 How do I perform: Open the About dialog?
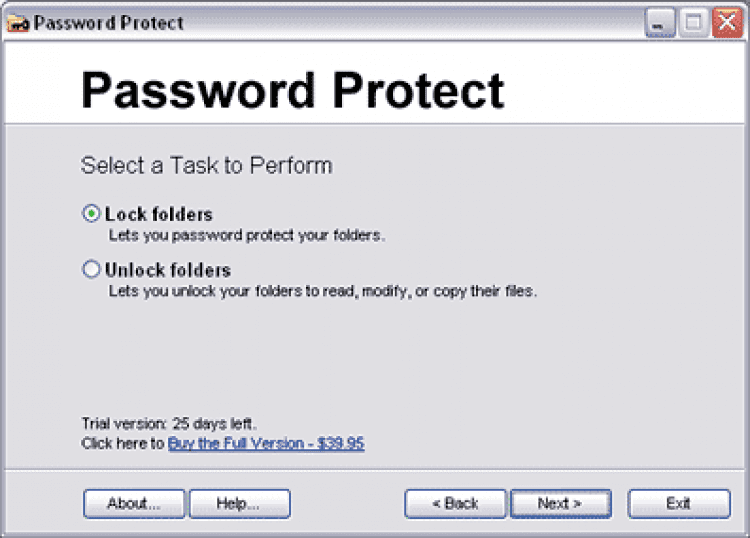134,503
